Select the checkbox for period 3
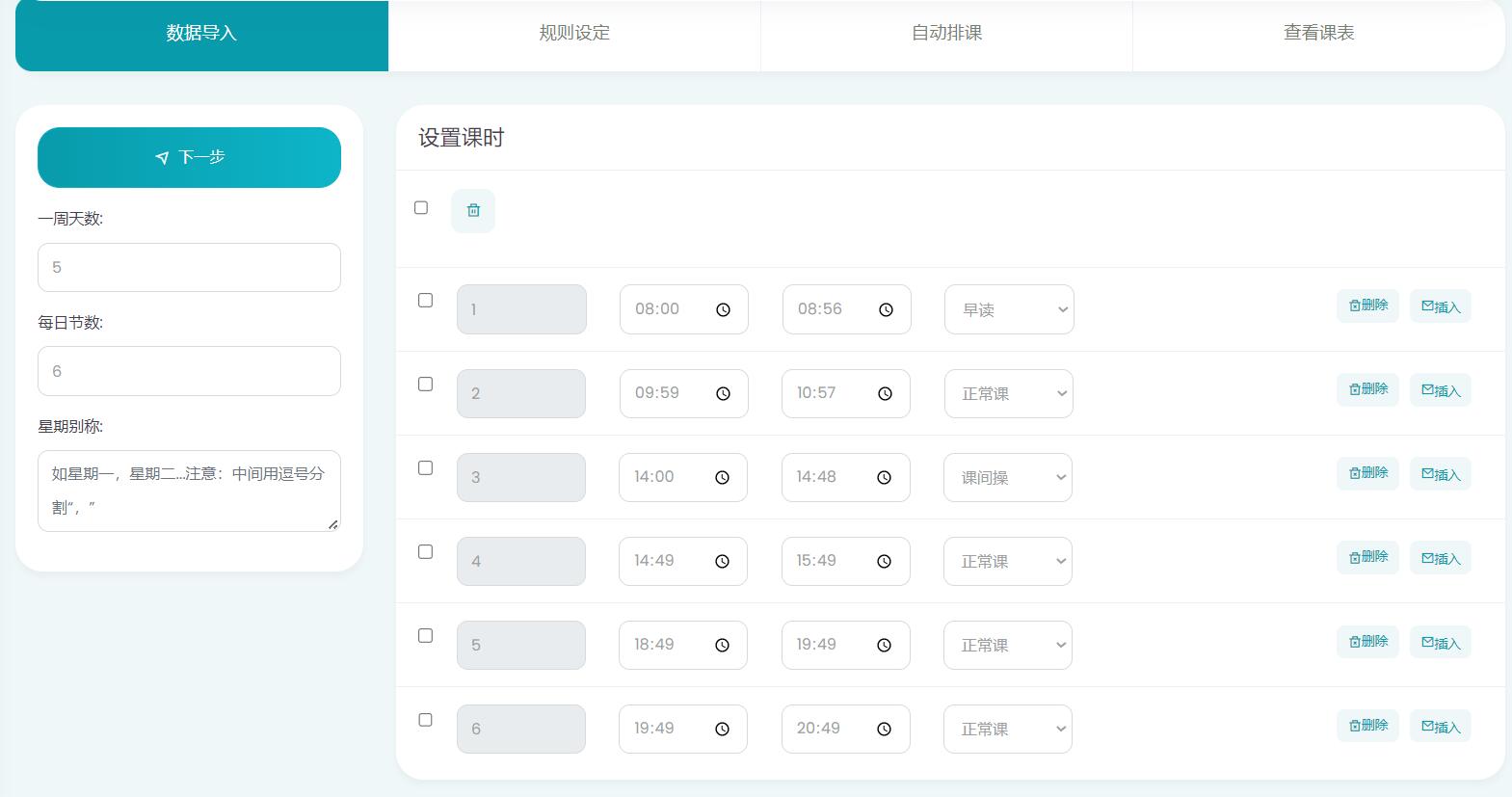This screenshot has height=797, width=1512. [x=425, y=467]
